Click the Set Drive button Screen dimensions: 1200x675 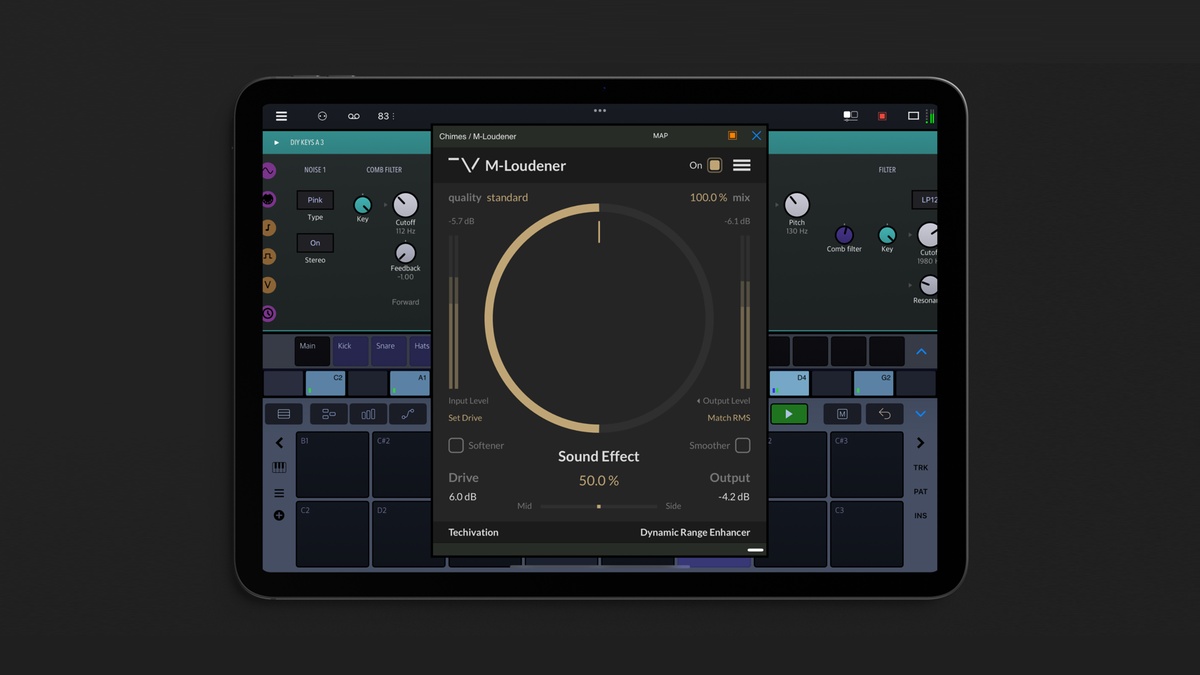(x=465, y=418)
